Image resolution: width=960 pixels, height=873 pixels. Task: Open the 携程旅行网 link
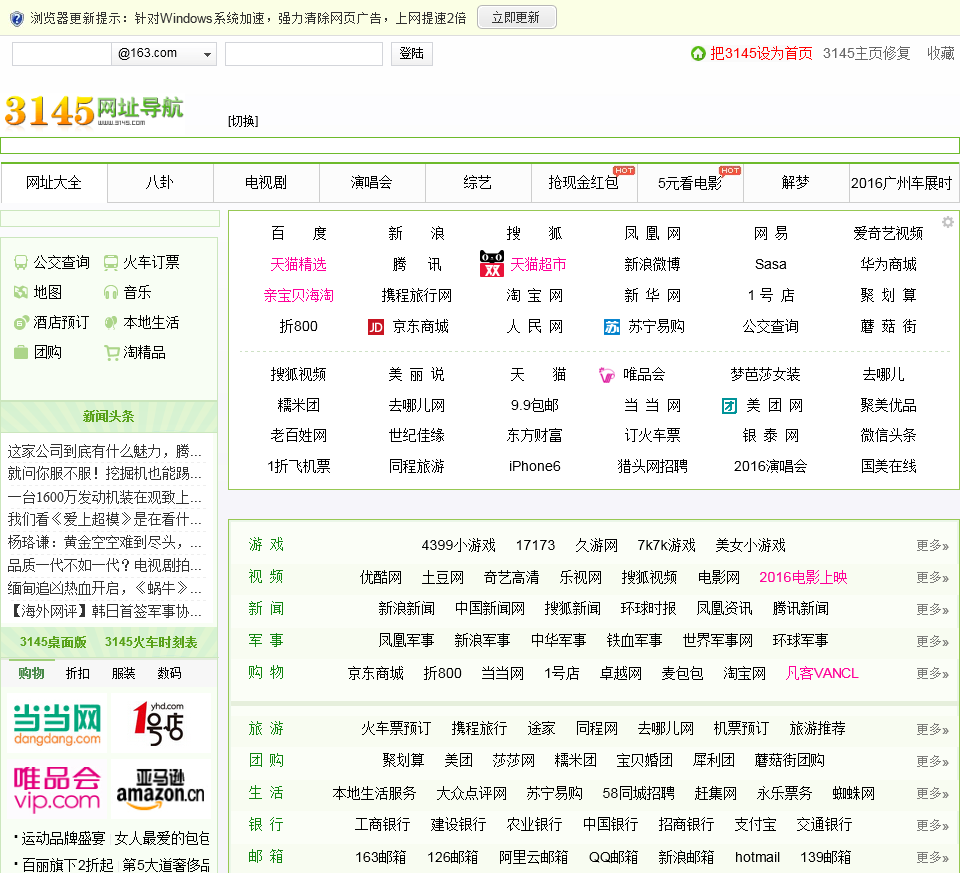[x=417, y=296]
